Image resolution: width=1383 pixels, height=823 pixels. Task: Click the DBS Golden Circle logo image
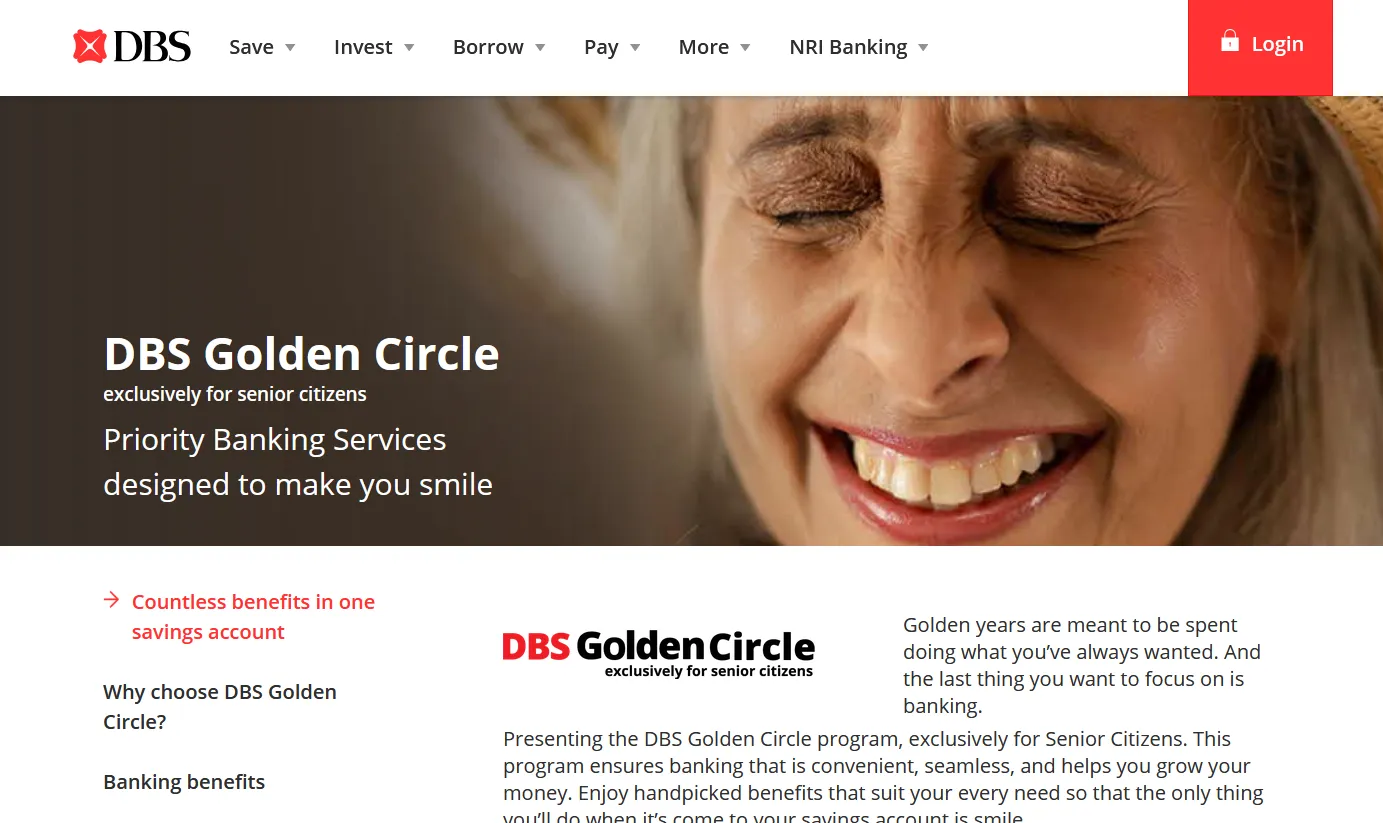click(658, 654)
